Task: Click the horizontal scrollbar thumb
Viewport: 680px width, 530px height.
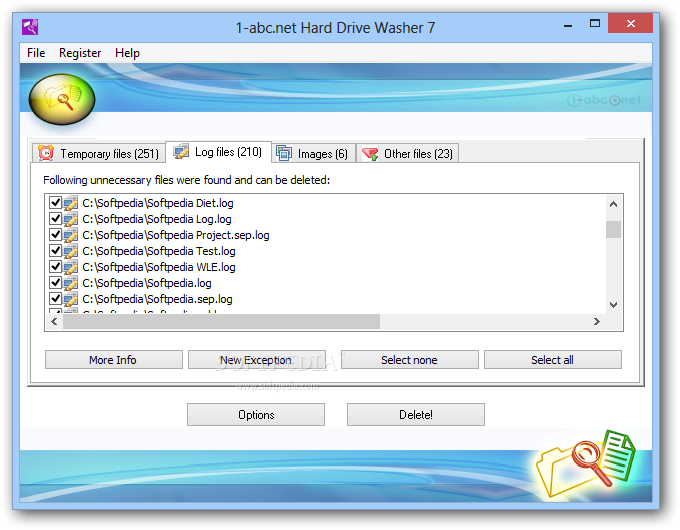Action: (221, 321)
